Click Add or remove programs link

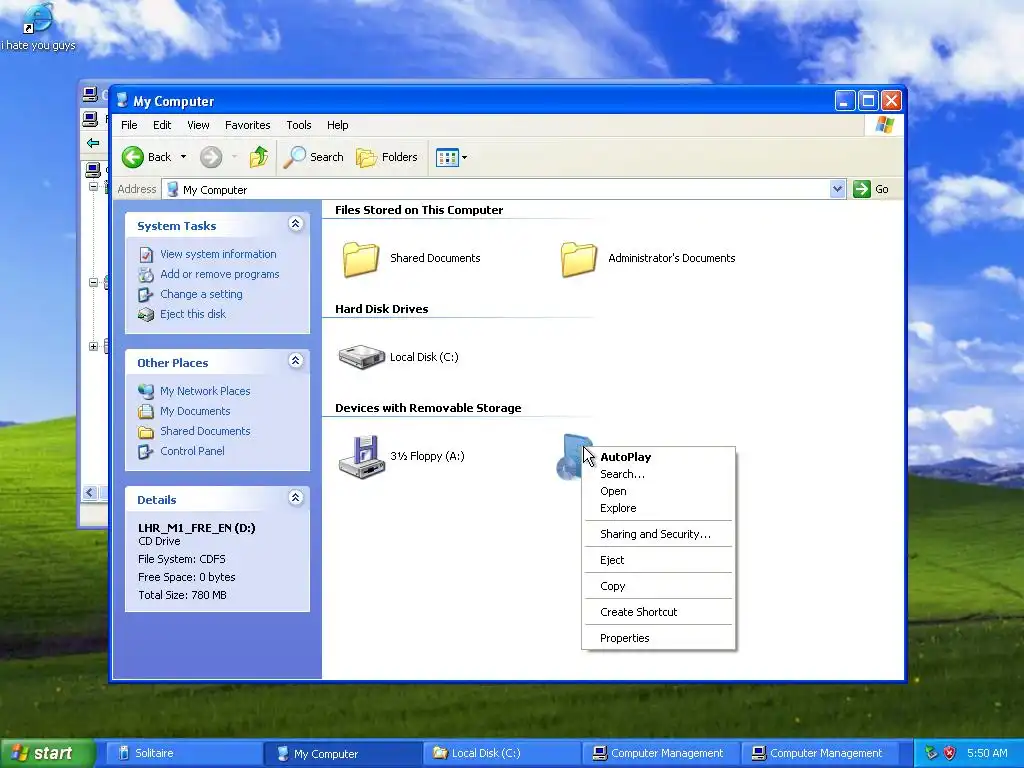pyautogui.click(x=219, y=274)
